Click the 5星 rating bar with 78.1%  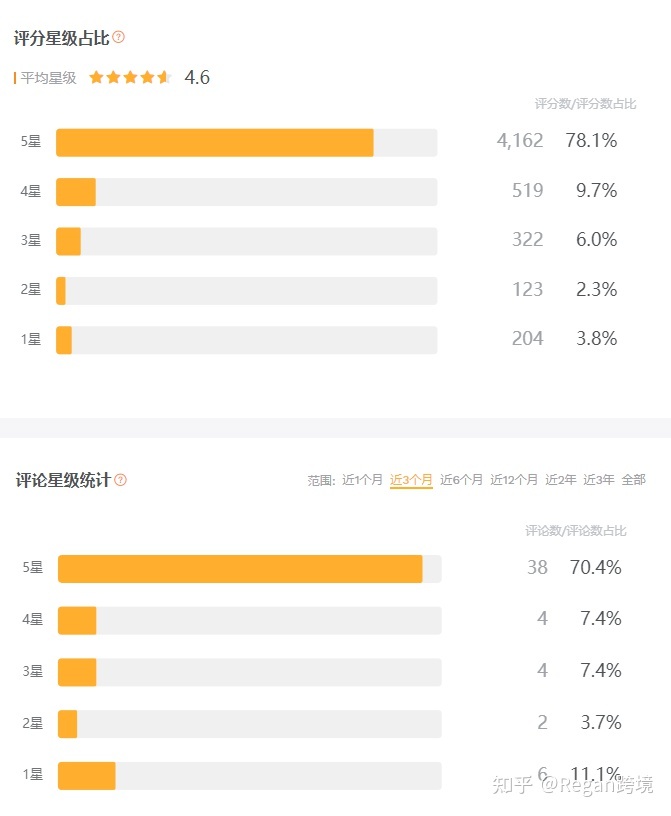coord(247,143)
